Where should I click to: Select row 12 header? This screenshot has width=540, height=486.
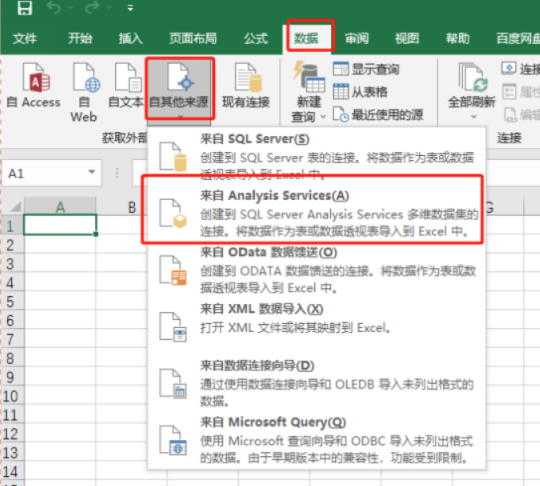pyautogui.click(x=12, y=434)
